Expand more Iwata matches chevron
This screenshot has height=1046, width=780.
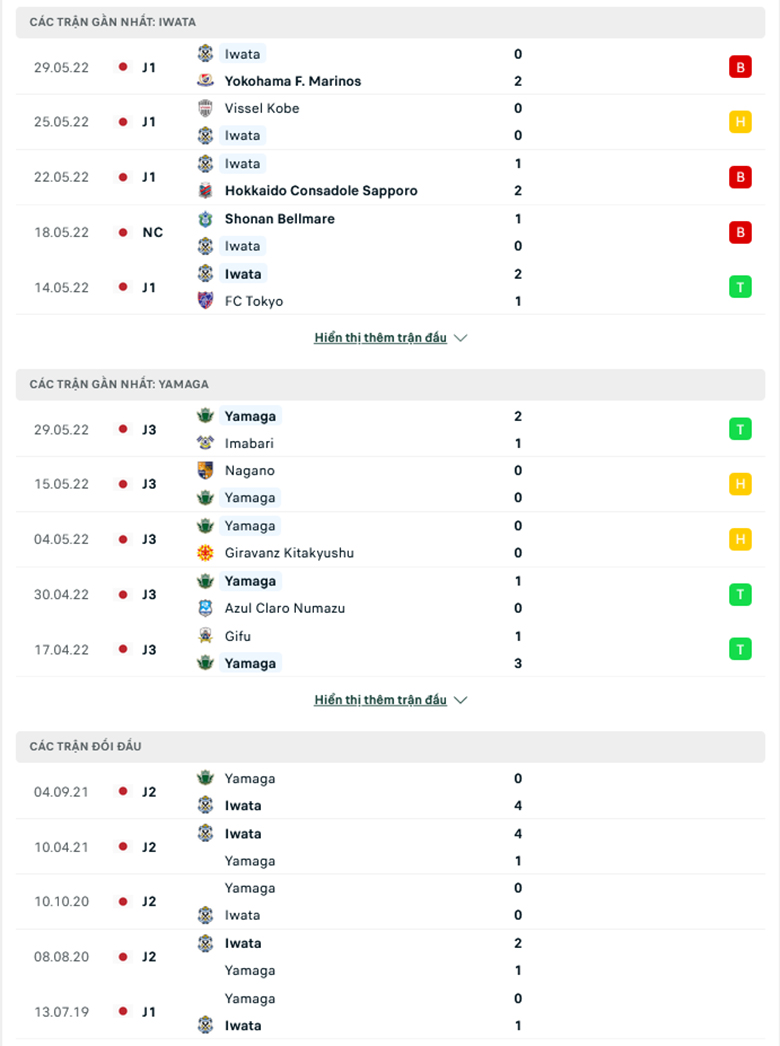460,338
